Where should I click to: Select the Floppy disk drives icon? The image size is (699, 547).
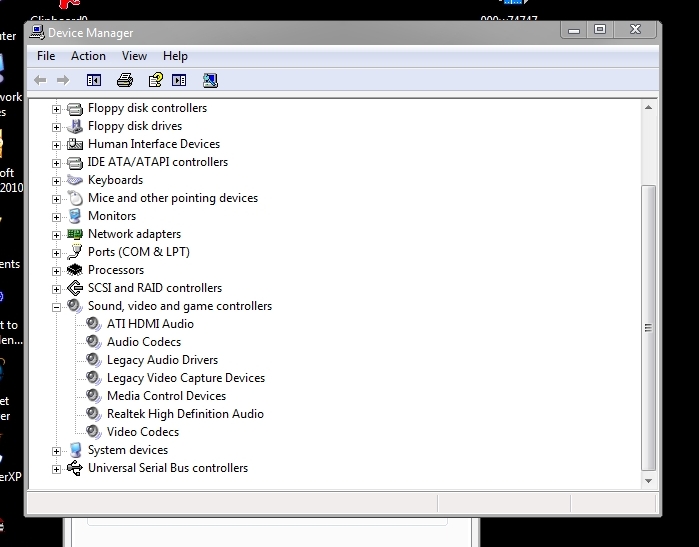click(75, 126)
